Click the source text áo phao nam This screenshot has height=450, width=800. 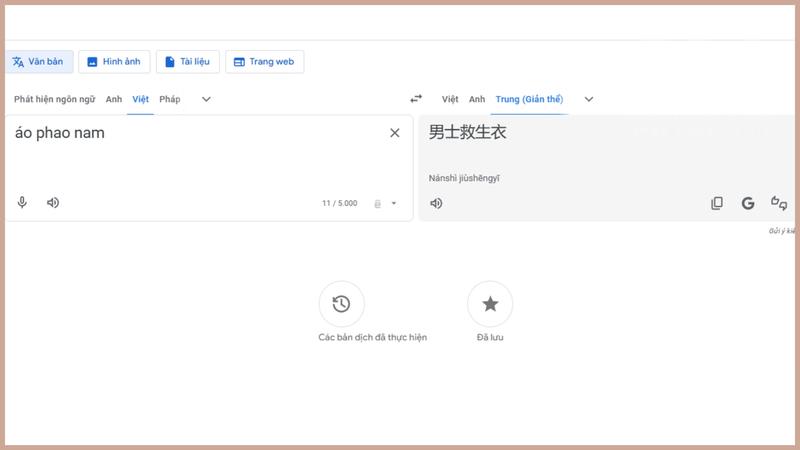60,133
